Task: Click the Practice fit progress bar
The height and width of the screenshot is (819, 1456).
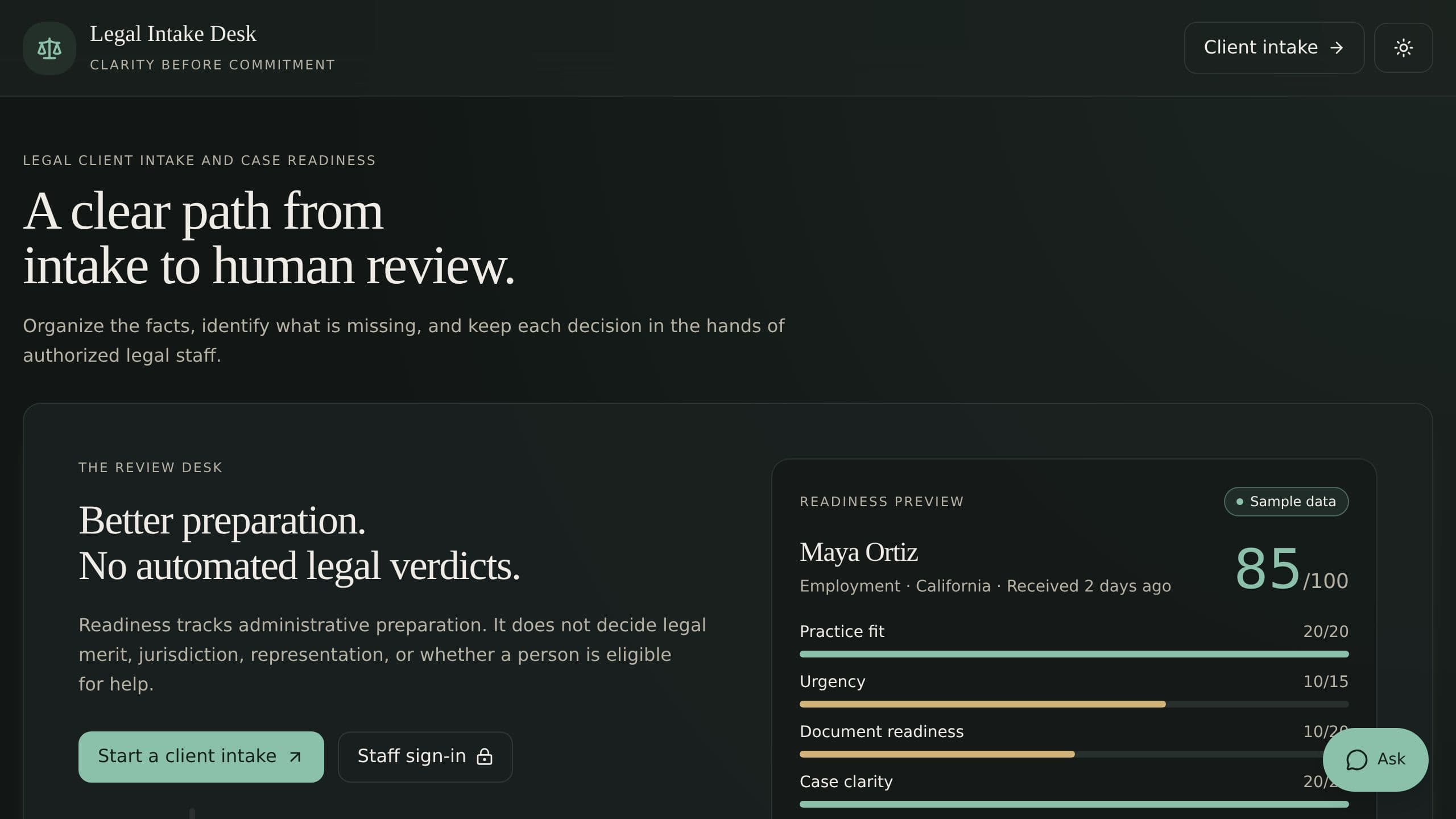Action: coord(1074,654)
